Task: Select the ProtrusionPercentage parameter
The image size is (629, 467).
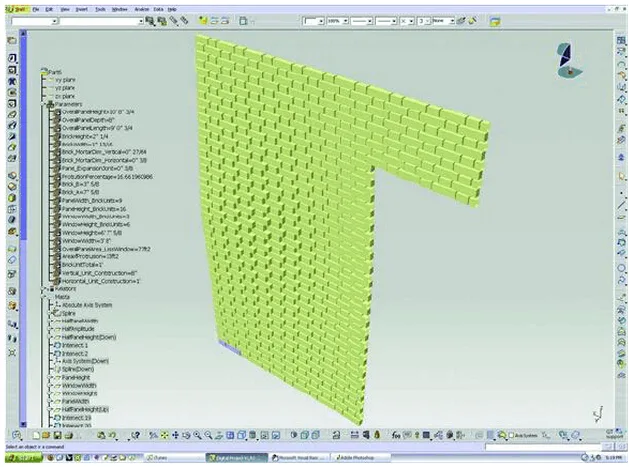Action: [x=107, y=177]
